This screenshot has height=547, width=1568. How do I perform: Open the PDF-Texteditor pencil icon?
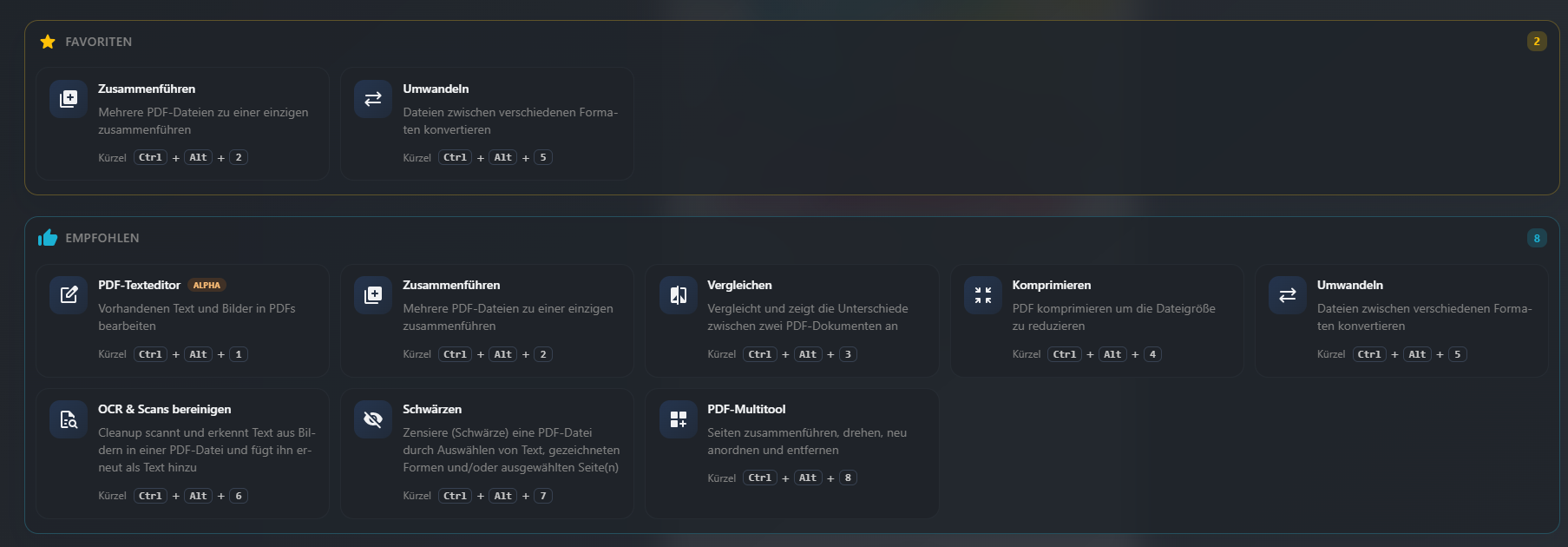tap(69, 295)
